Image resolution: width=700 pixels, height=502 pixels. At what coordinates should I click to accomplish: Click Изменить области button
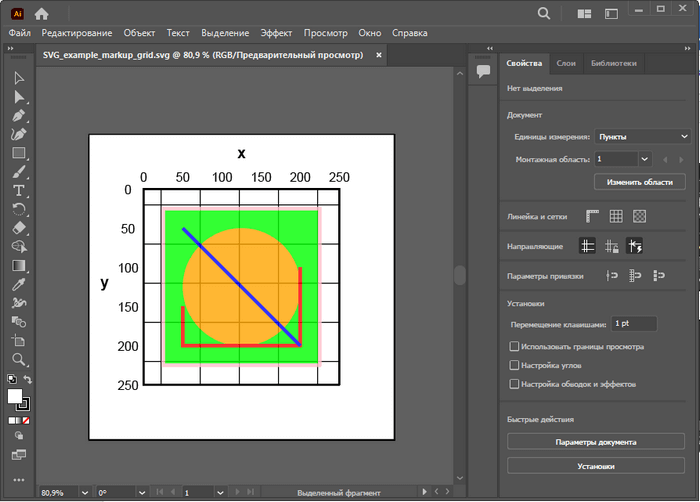[x=640, y=182]
